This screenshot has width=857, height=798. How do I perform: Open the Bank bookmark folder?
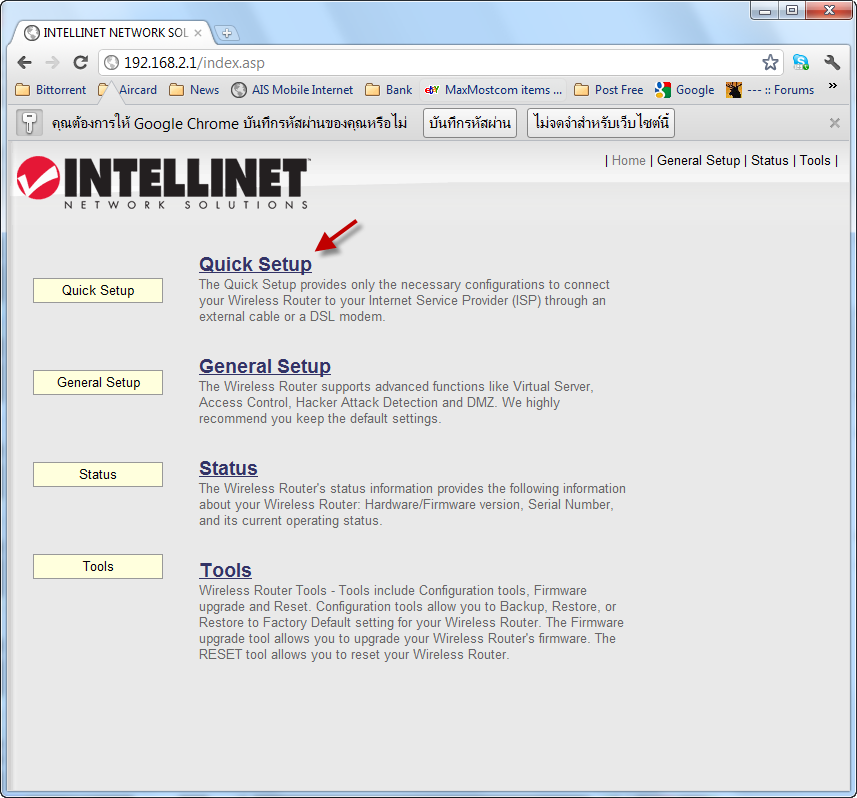click(x=389, y=90)
